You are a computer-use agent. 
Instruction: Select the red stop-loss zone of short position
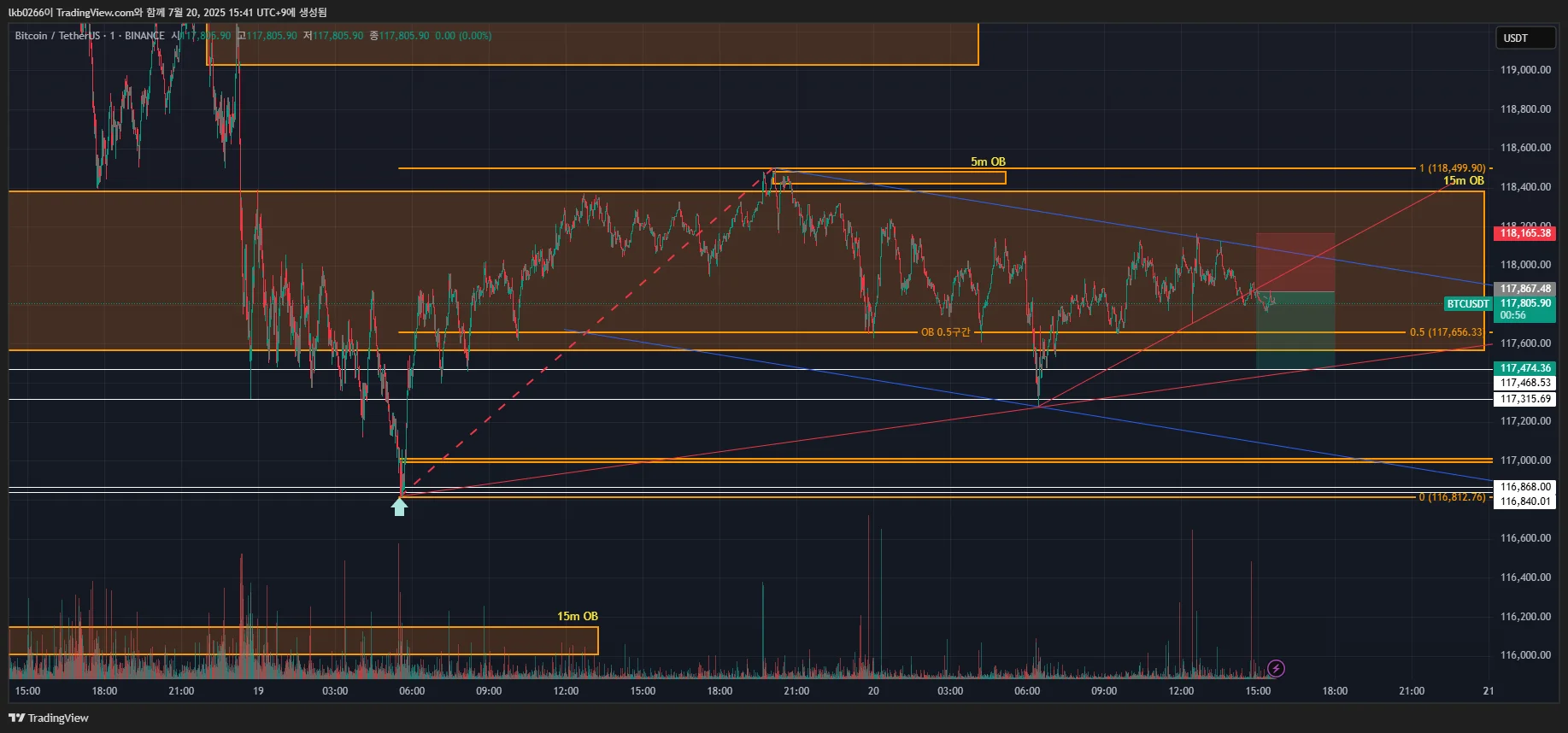pyautogui.click(x=1295, y=262)
